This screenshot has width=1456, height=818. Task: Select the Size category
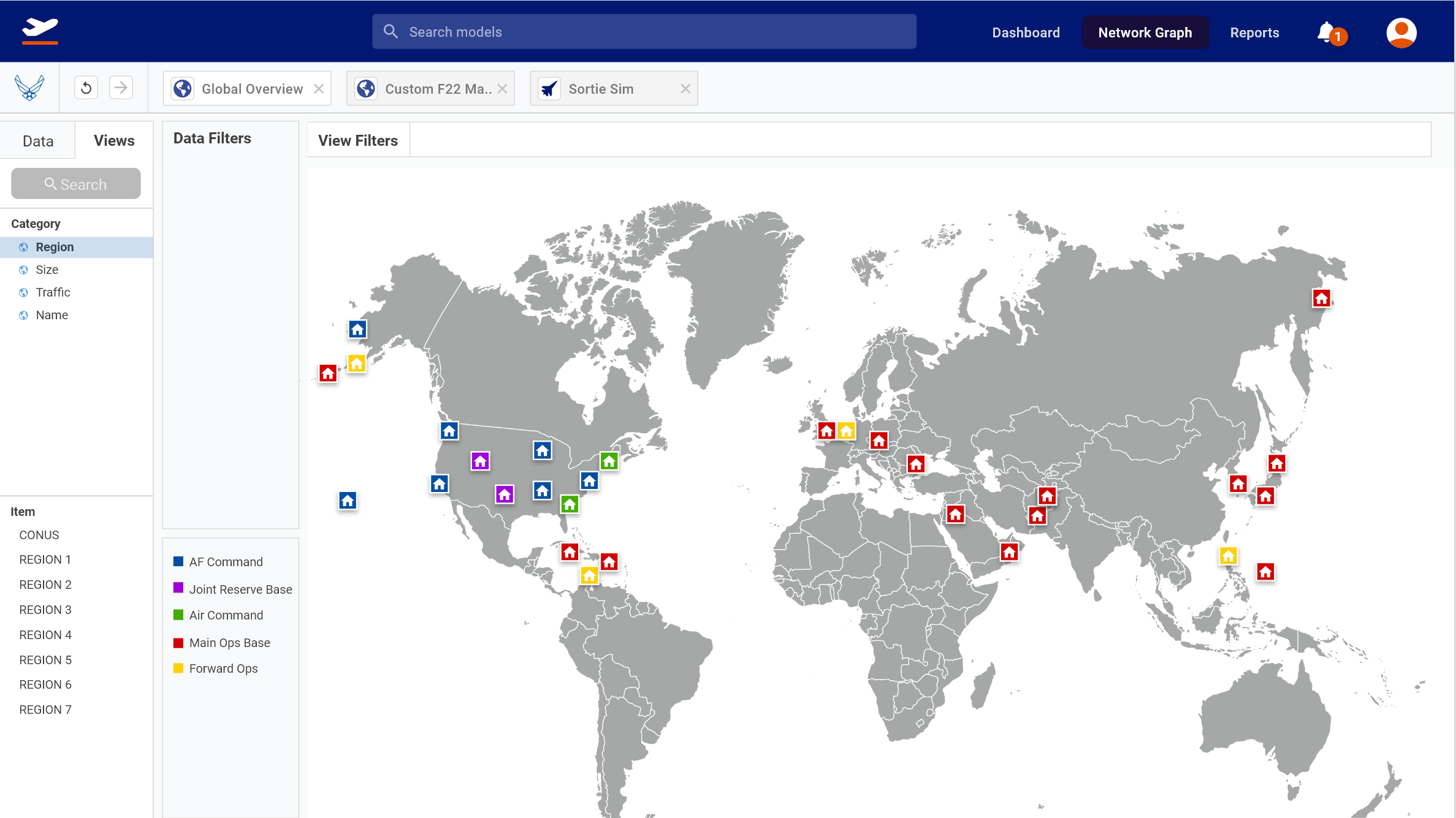tap(47, 270)
